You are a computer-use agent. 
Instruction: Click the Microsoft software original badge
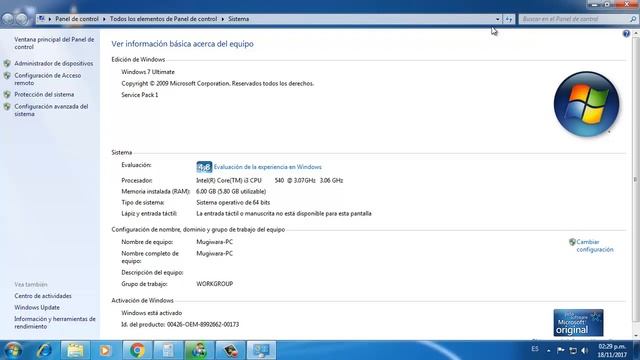click(x=578, y=323)
